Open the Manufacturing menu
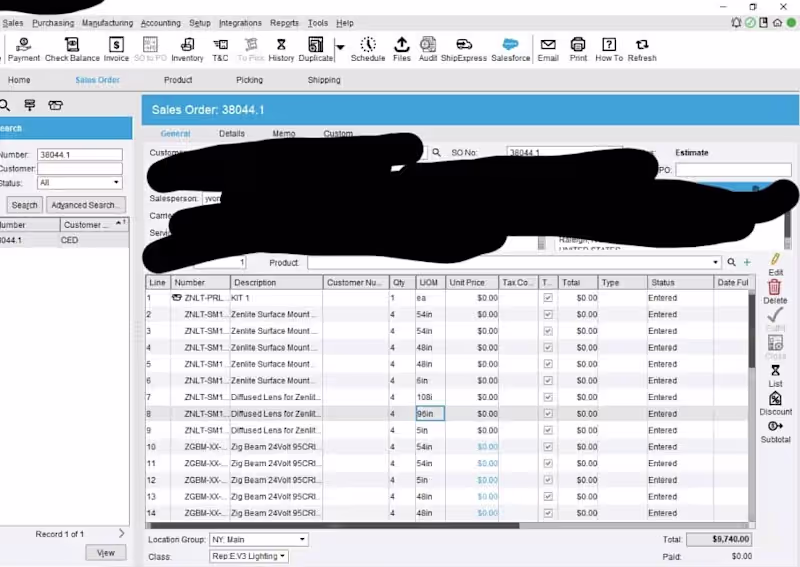Viewport: 800px width, 567px height. (x=107, y=23)
